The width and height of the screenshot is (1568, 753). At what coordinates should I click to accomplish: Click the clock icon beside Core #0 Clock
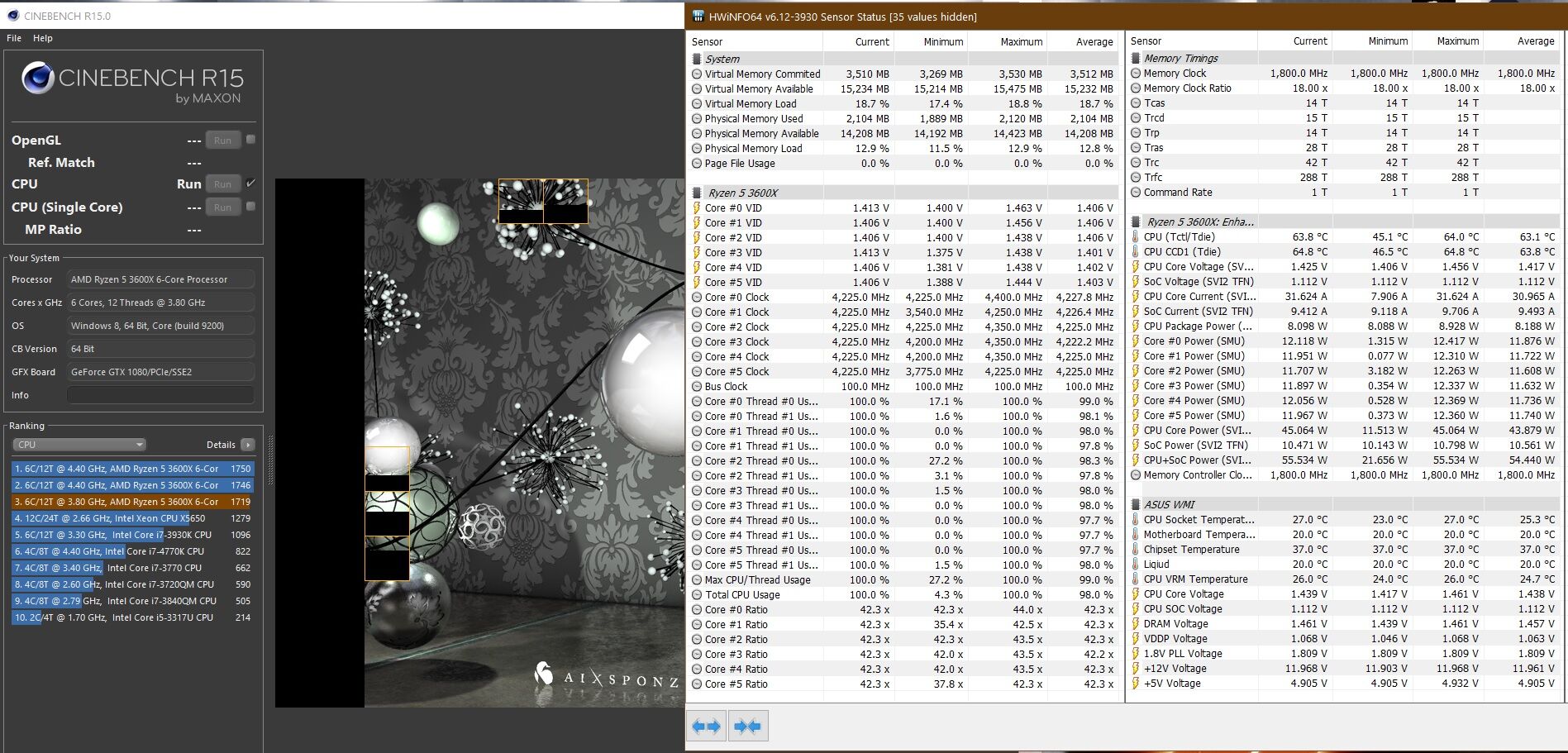click(697, 298)
